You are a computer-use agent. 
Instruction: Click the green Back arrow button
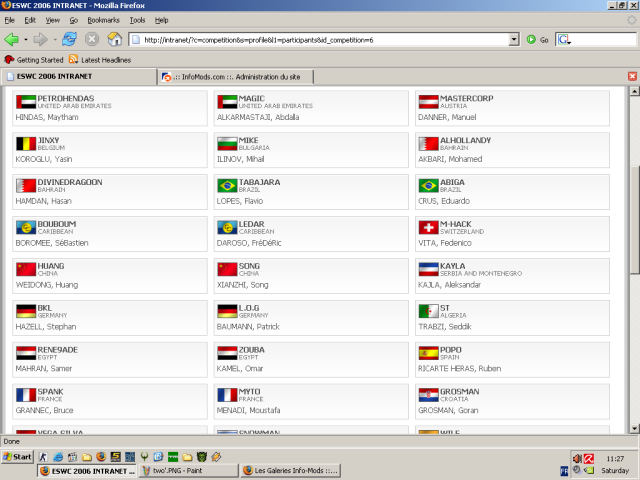pyautogui.click(x=11, y=40)
